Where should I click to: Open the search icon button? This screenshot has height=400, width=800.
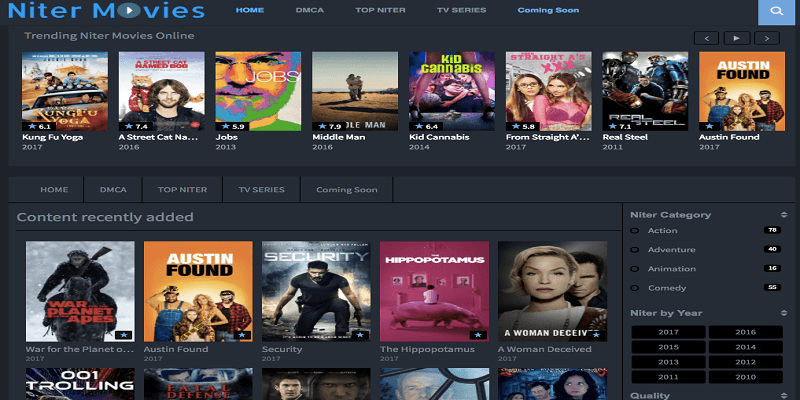tap(777, 11)
